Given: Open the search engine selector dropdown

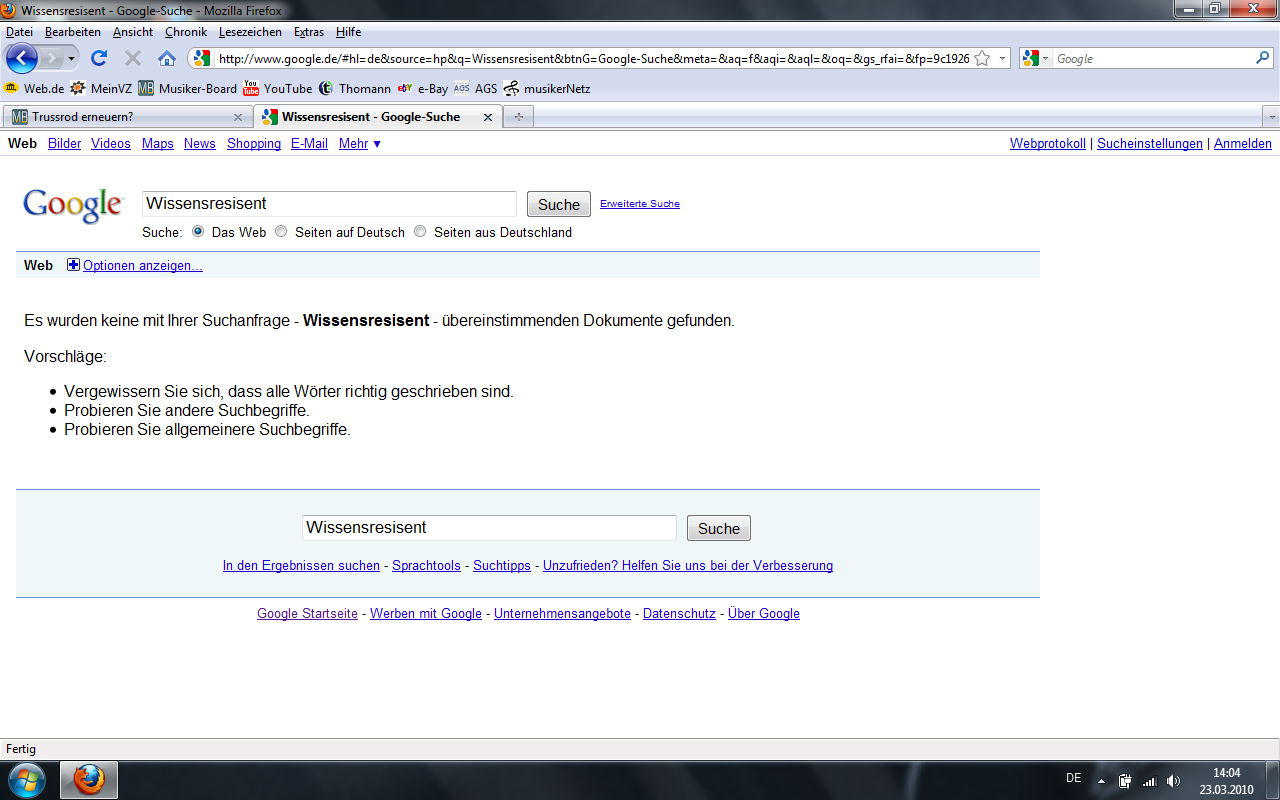Looking at the screenshot, I should click(1036, 58).
